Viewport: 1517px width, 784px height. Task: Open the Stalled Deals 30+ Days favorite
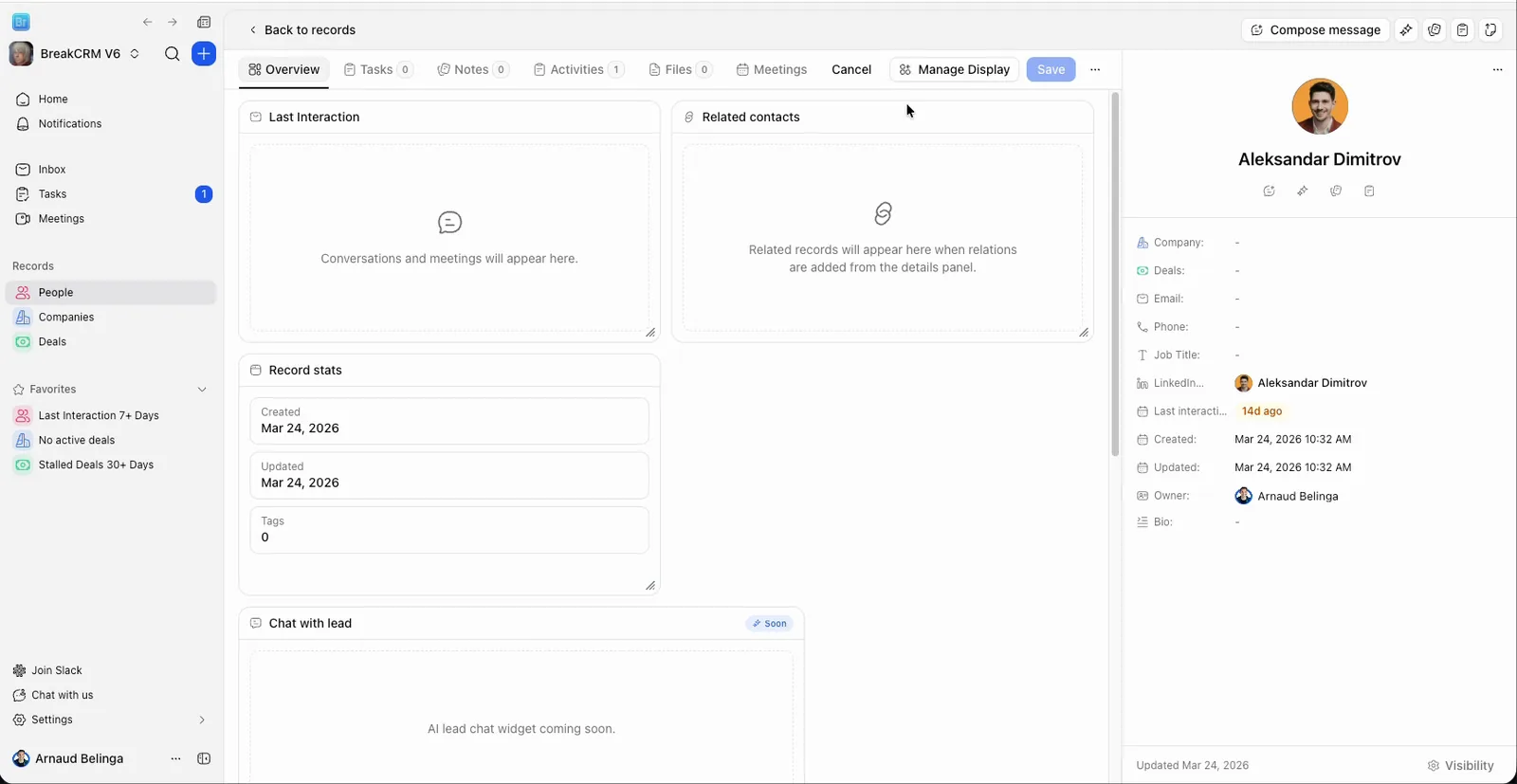pos(111,465)
